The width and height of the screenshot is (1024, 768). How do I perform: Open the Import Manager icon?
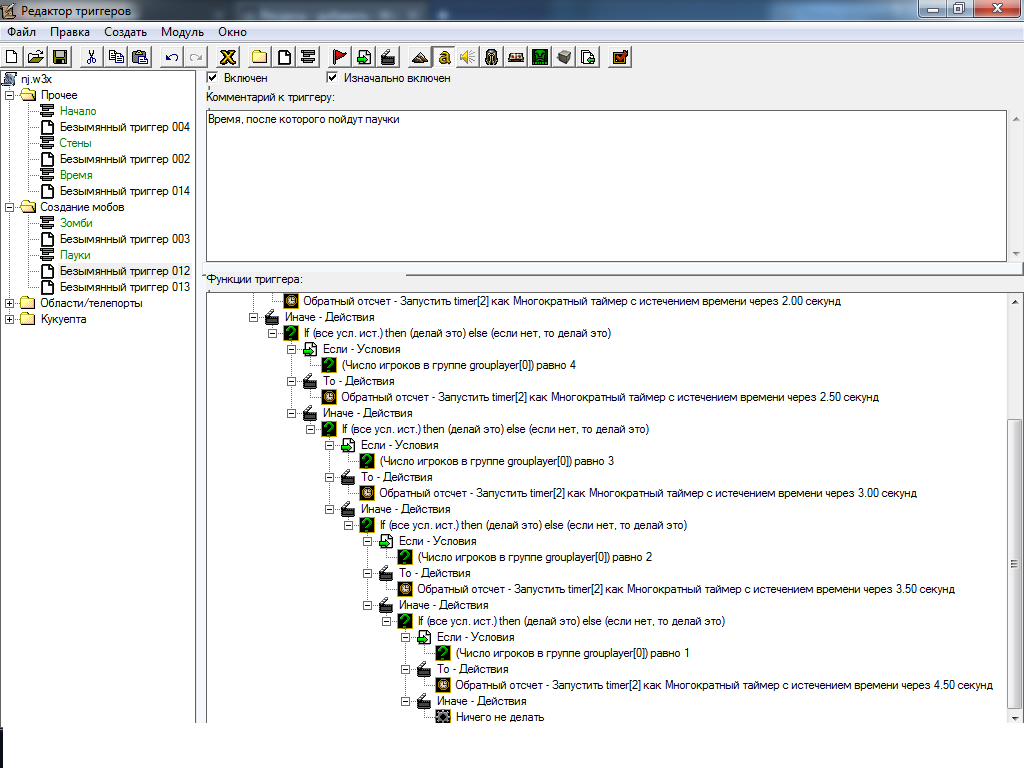click(x=588, y=57)
